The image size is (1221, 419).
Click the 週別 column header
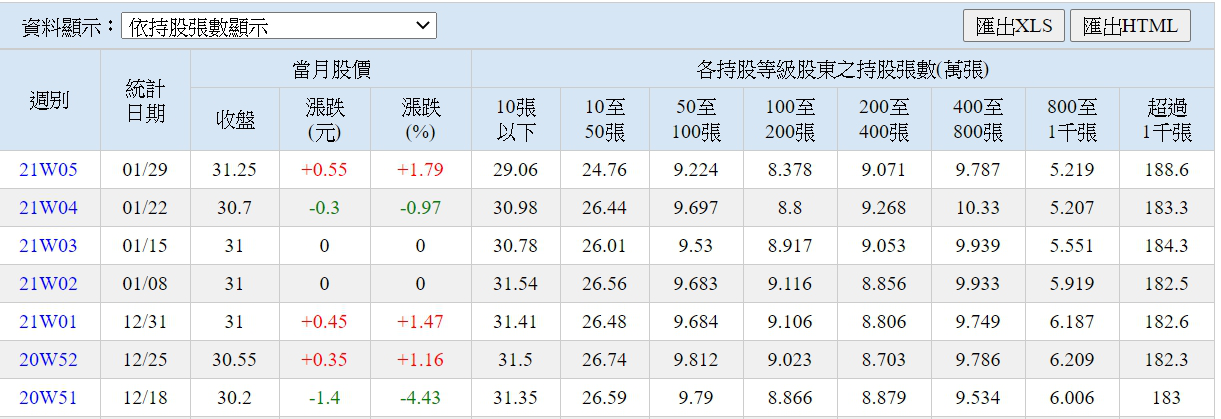pyautogui.click(x=50, y=100)
